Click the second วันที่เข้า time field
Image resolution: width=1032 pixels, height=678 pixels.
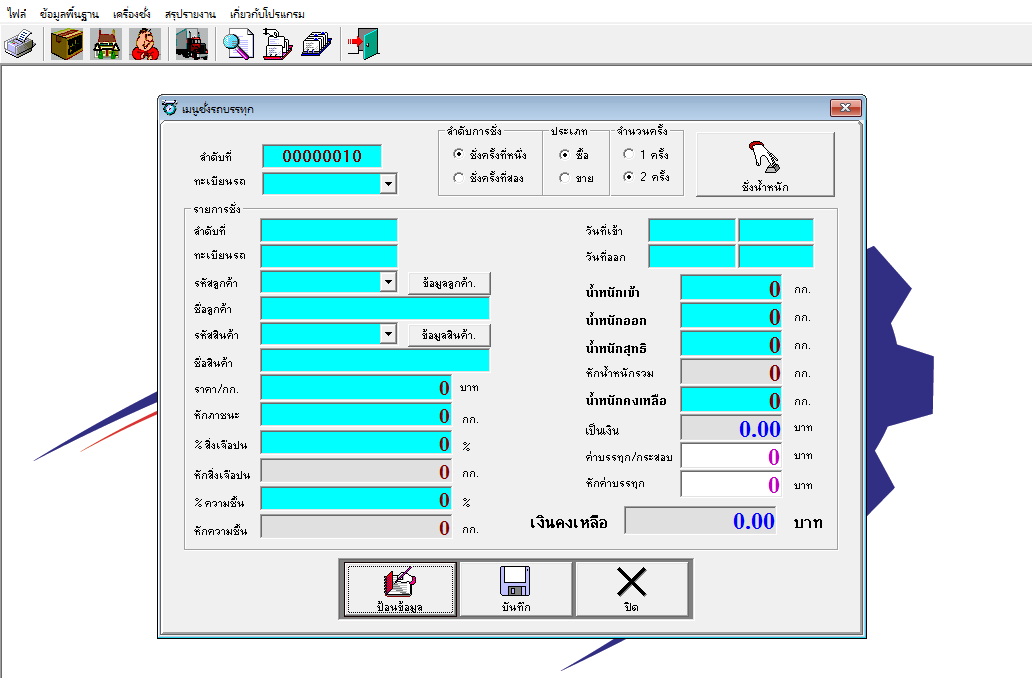(776, 230)
